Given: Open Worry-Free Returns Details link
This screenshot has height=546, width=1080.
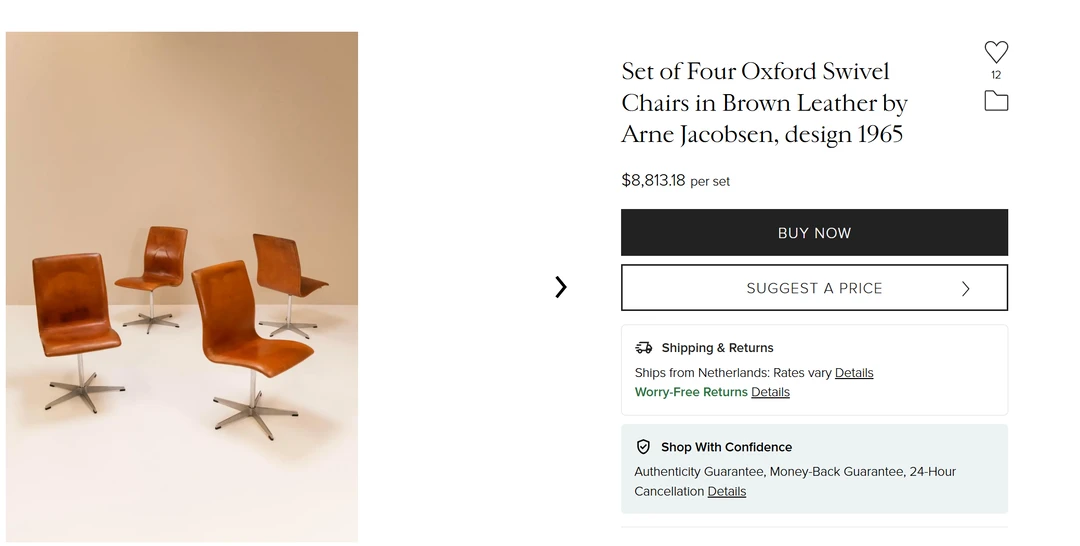Looking at the screenshot, I should pos(770,392).
